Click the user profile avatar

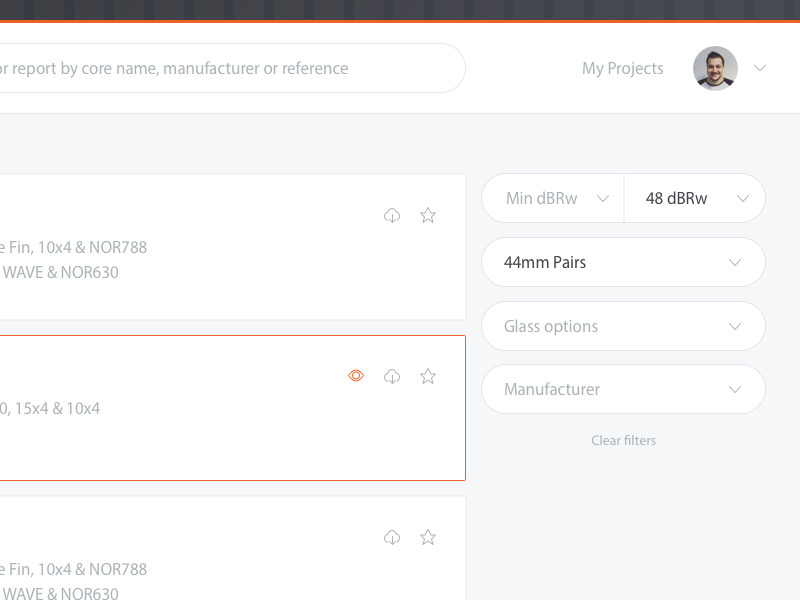pos(715,68)
